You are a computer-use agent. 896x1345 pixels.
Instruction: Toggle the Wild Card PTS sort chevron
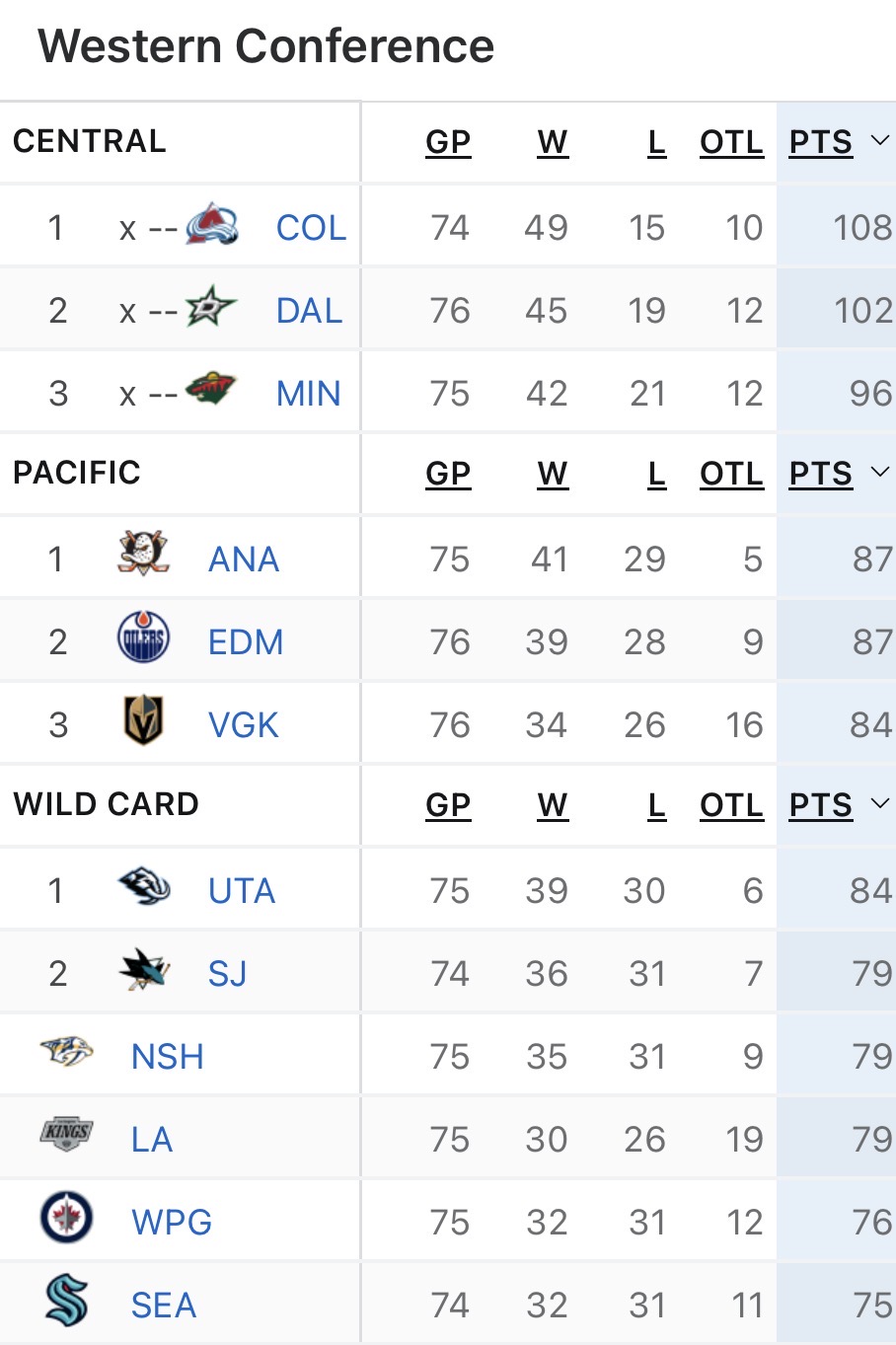point(880,804)
